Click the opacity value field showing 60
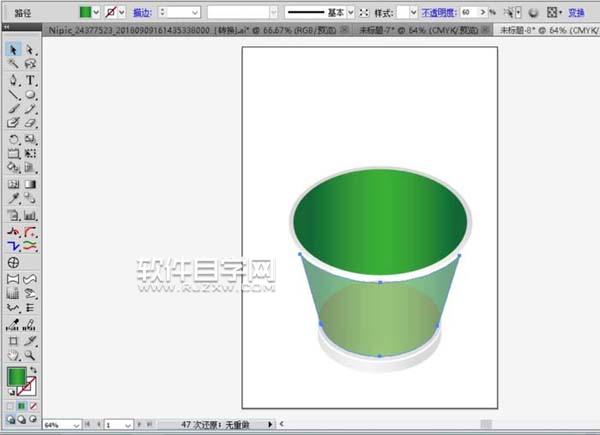 tap(469, 13)
